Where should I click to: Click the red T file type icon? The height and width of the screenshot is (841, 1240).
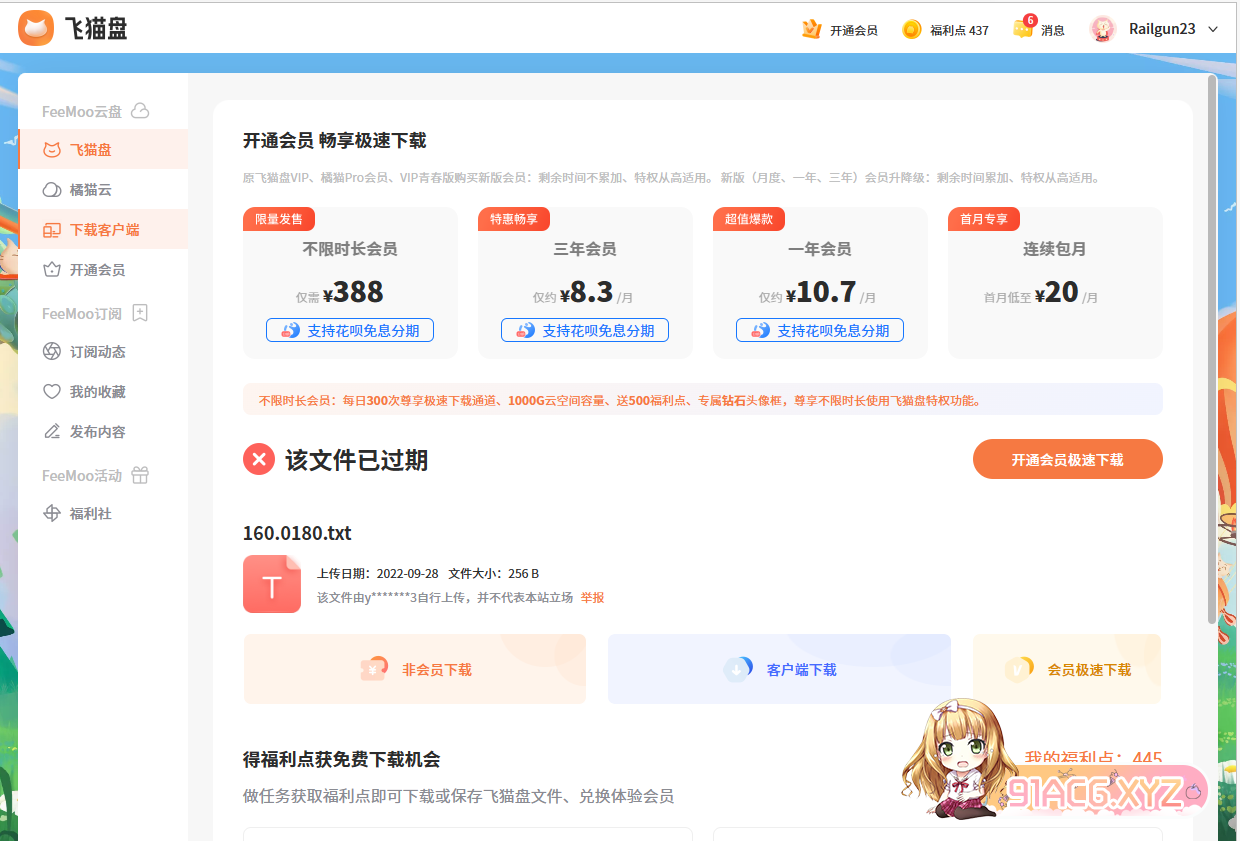point(272,584)
